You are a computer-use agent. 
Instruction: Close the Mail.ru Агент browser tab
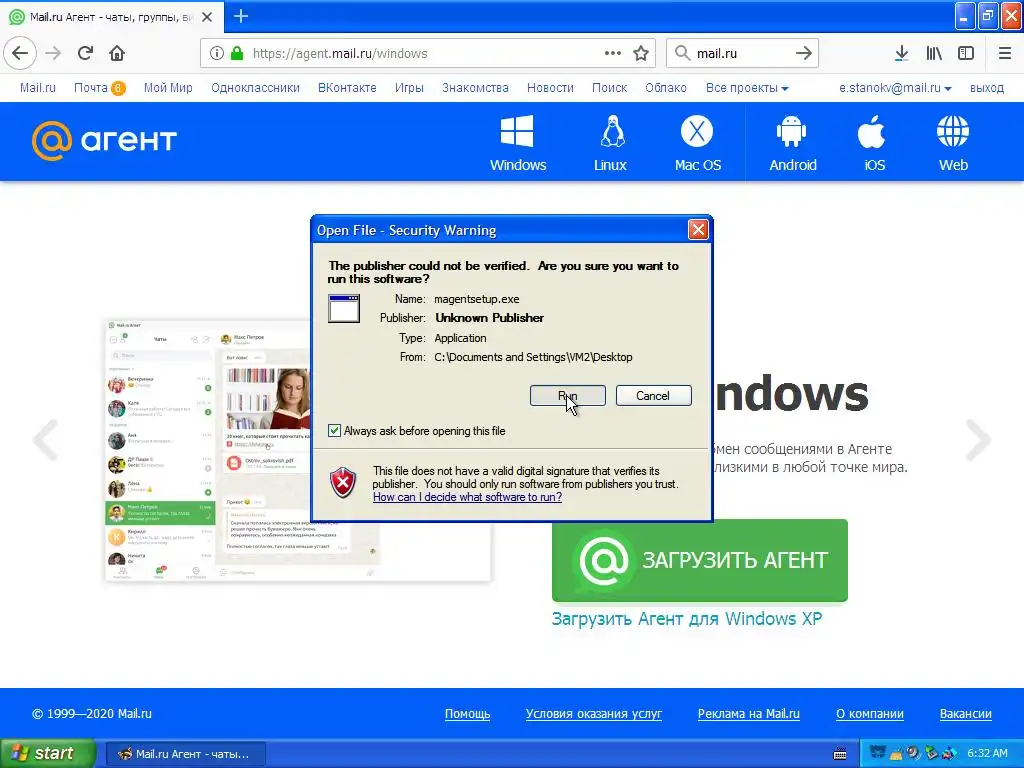(207, 17)
